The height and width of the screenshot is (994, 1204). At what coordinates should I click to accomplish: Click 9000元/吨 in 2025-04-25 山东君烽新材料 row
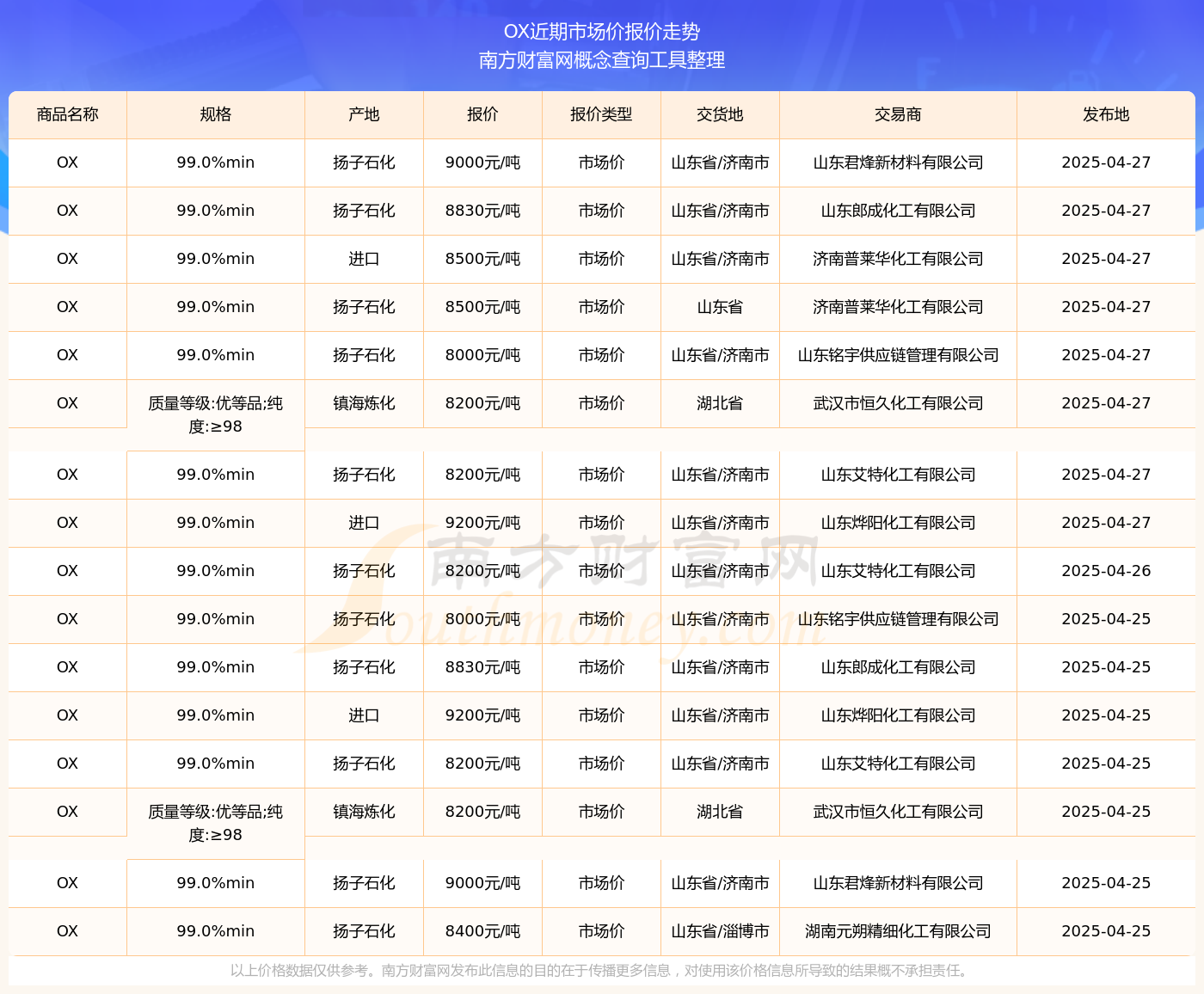click(482, 883)
